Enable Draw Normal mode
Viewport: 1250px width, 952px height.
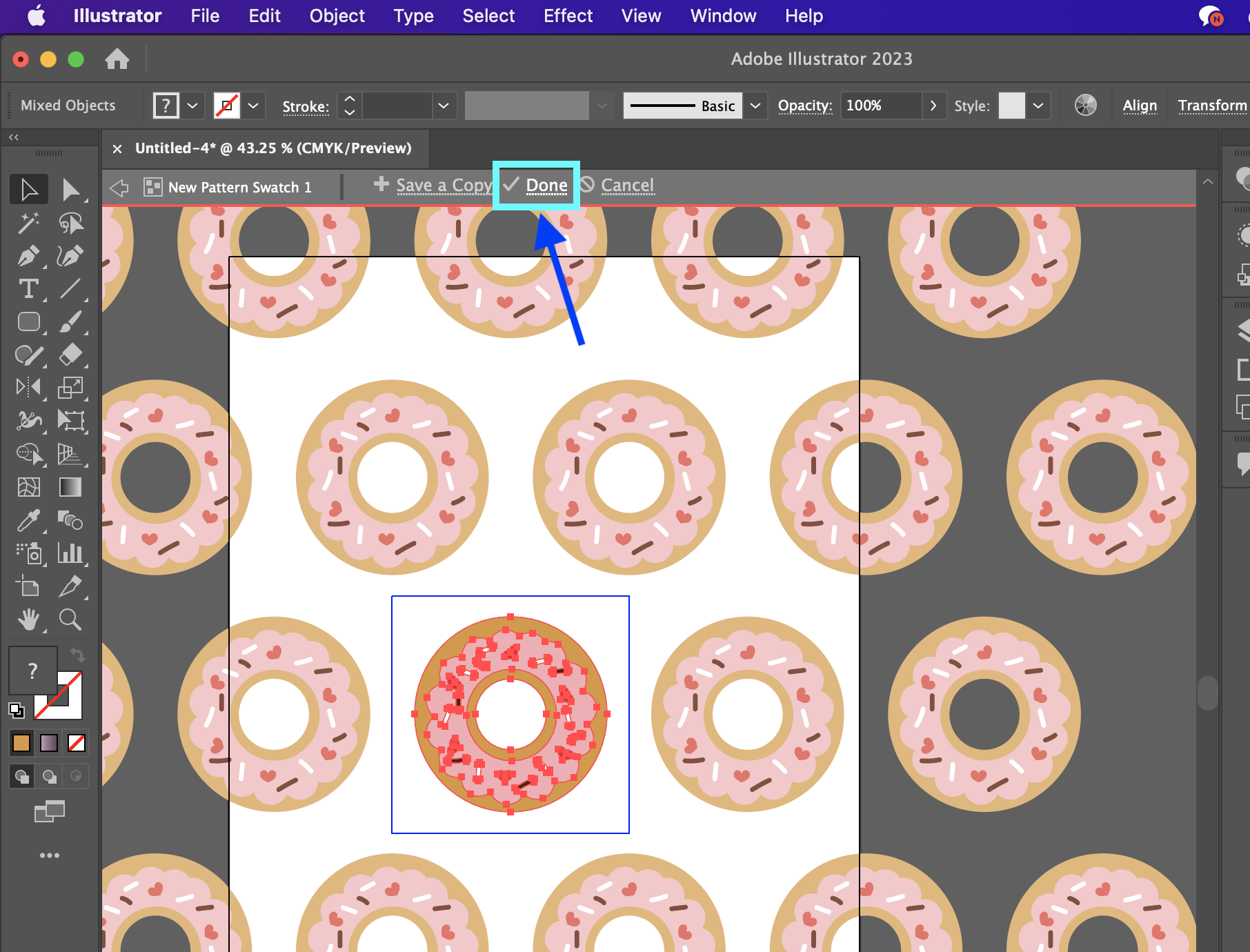click(x=22, y=776)
